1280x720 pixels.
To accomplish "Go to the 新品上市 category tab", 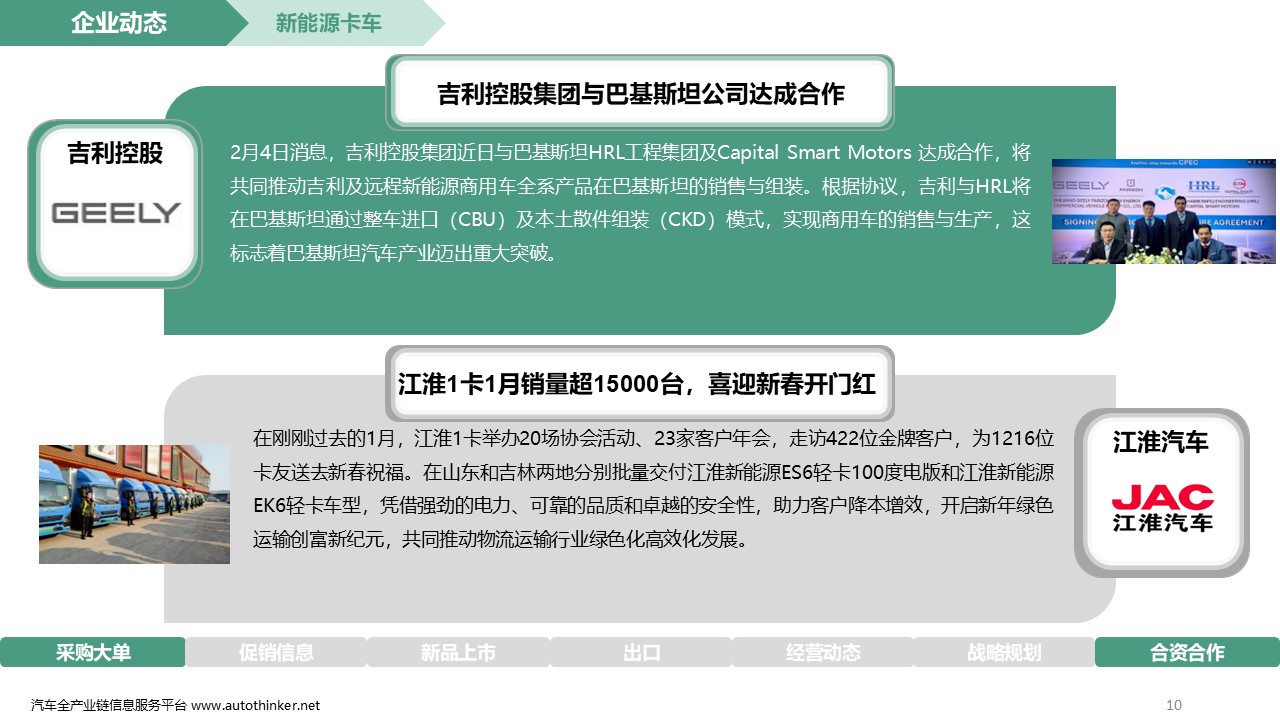I will click(x=458, y=652).
